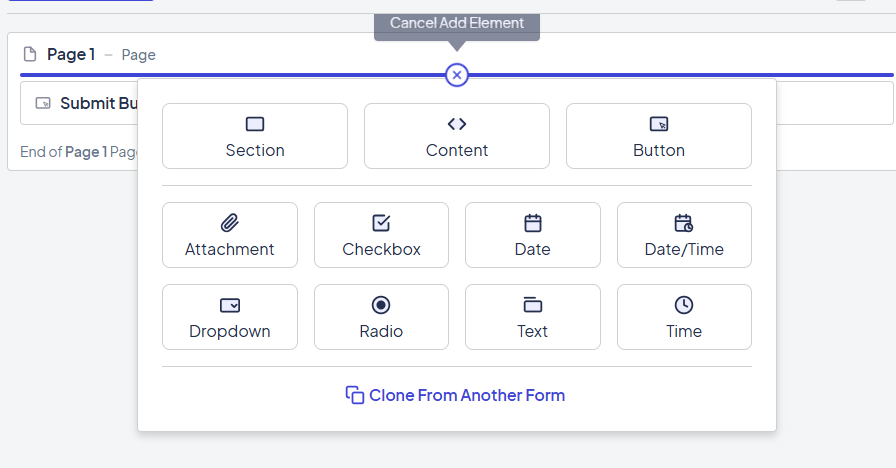The height and width of the screenshot is (468, 896).
Task: Click the Date/Time calendar clock icon
Action: [684, 223]
